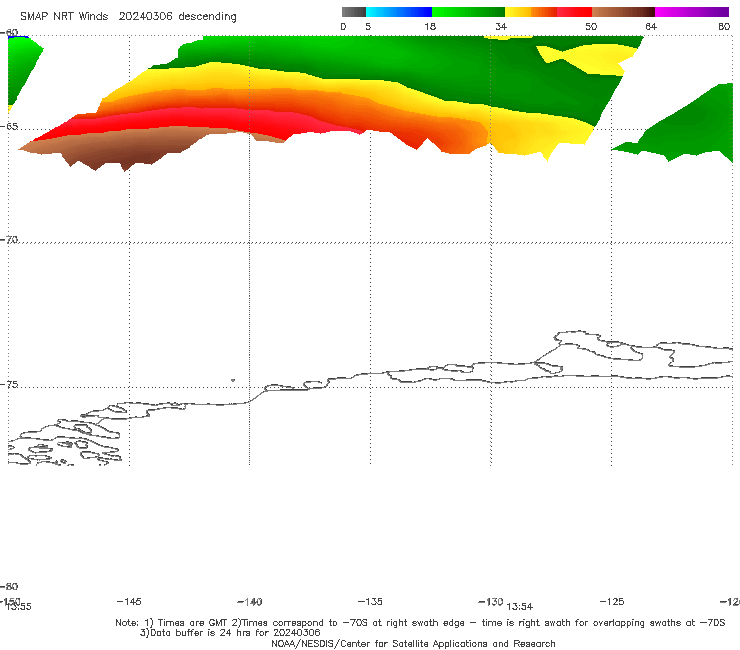Click the gray segment of the color bar

click(353, 12)
